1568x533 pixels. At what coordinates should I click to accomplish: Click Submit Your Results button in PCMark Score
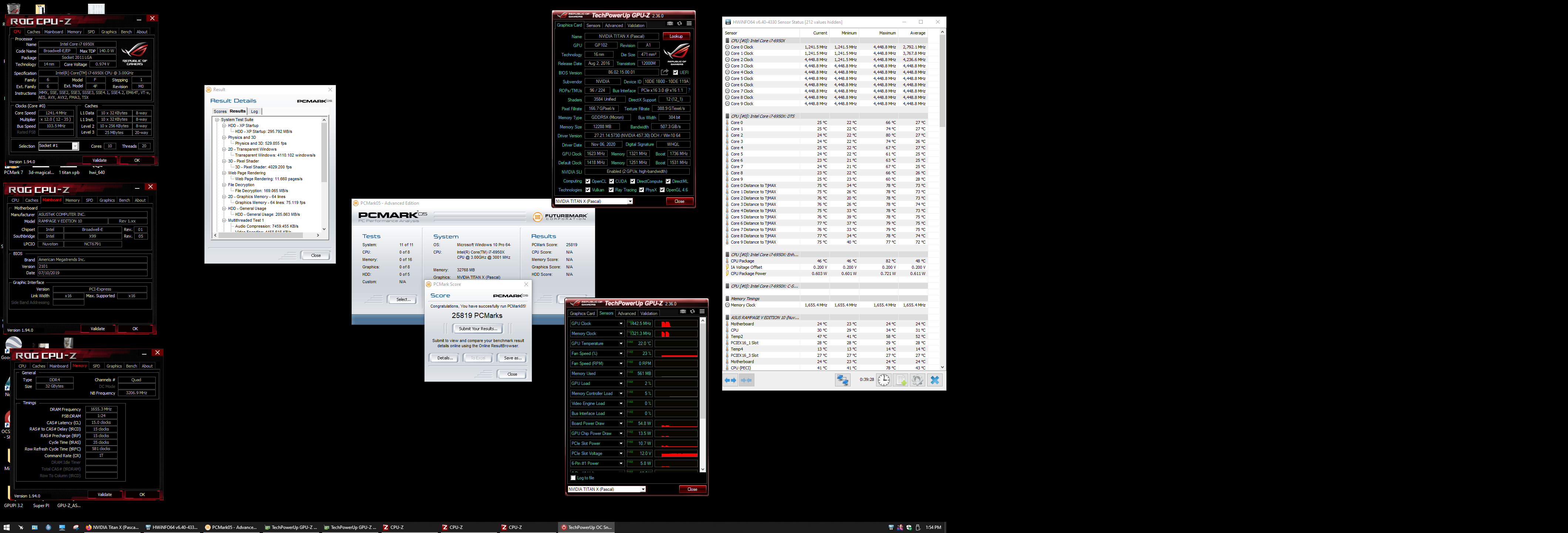pyautogui.click(x=478, y=329)
